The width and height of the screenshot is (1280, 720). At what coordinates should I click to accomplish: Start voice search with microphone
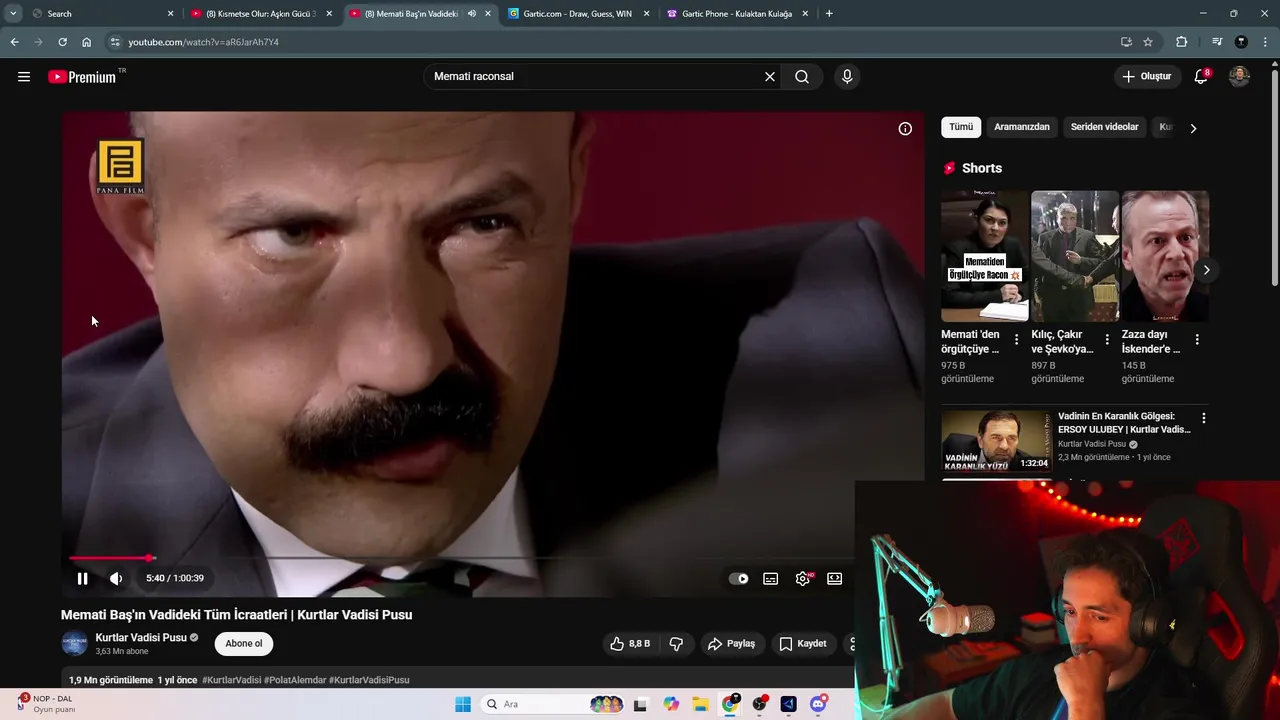(847, 77)
